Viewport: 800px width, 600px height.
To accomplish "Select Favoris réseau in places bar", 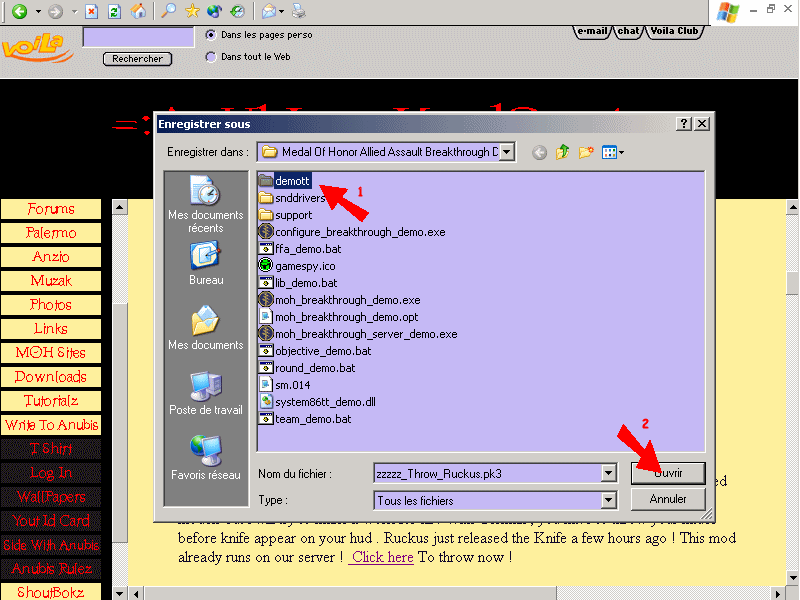I will (206, 458).
